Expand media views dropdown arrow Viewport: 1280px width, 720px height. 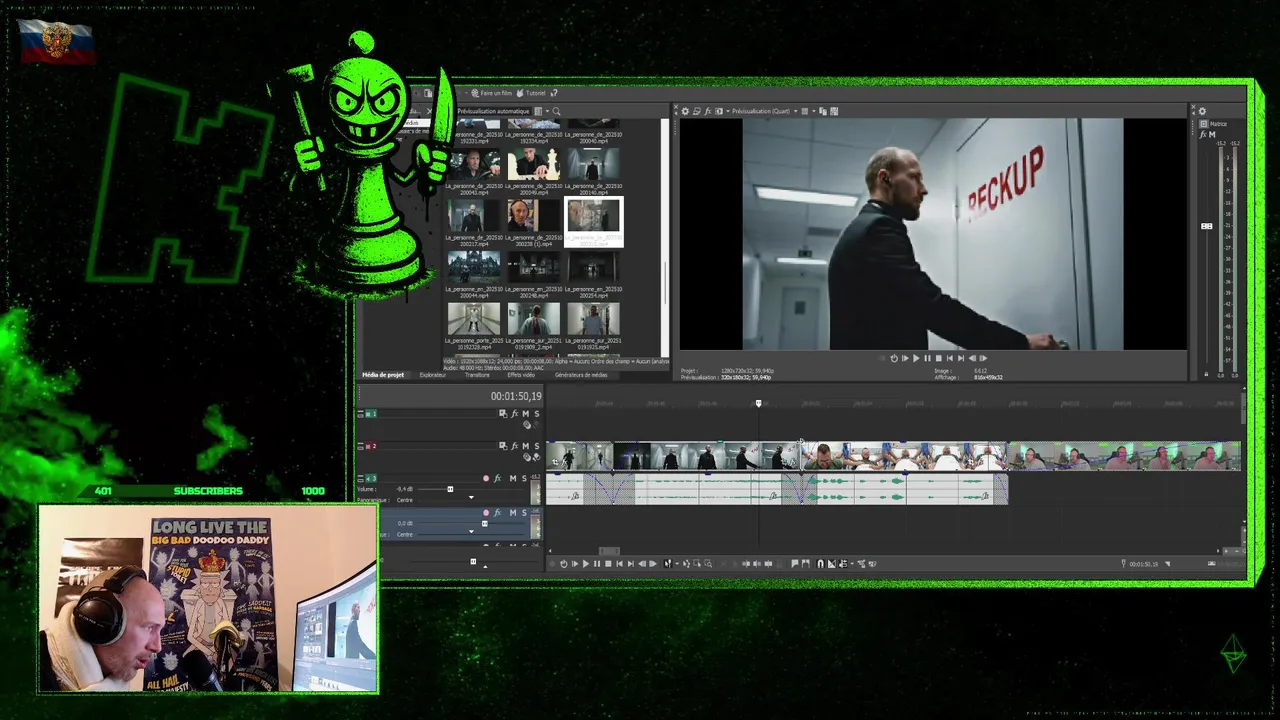(547, 111)
